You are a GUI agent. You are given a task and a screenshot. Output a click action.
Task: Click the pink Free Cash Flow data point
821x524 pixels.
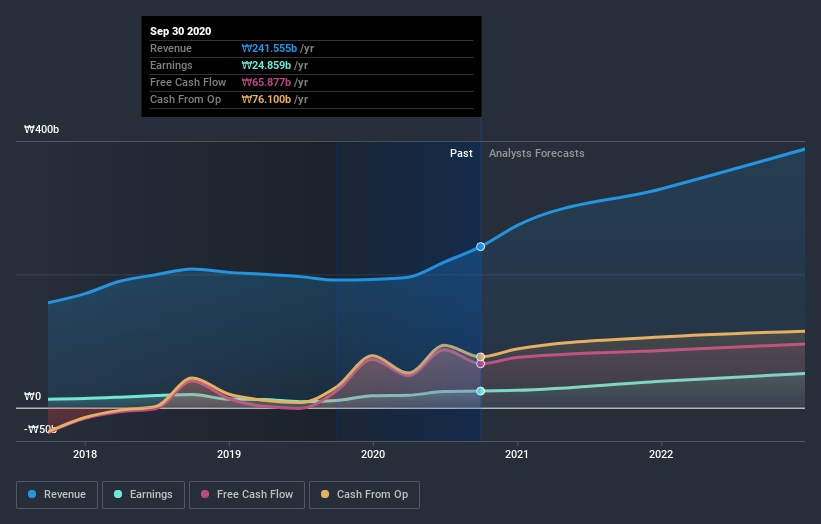coord(480,364)
